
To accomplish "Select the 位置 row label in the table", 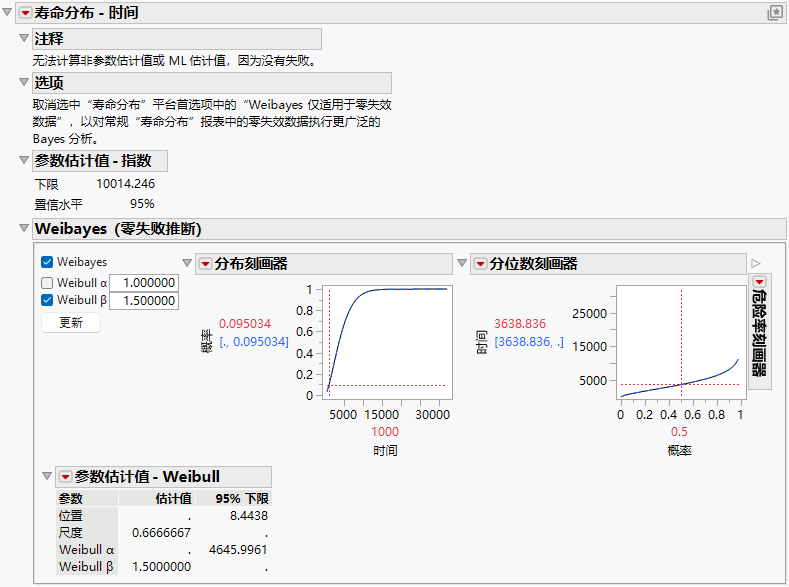I will click(70, 516).
